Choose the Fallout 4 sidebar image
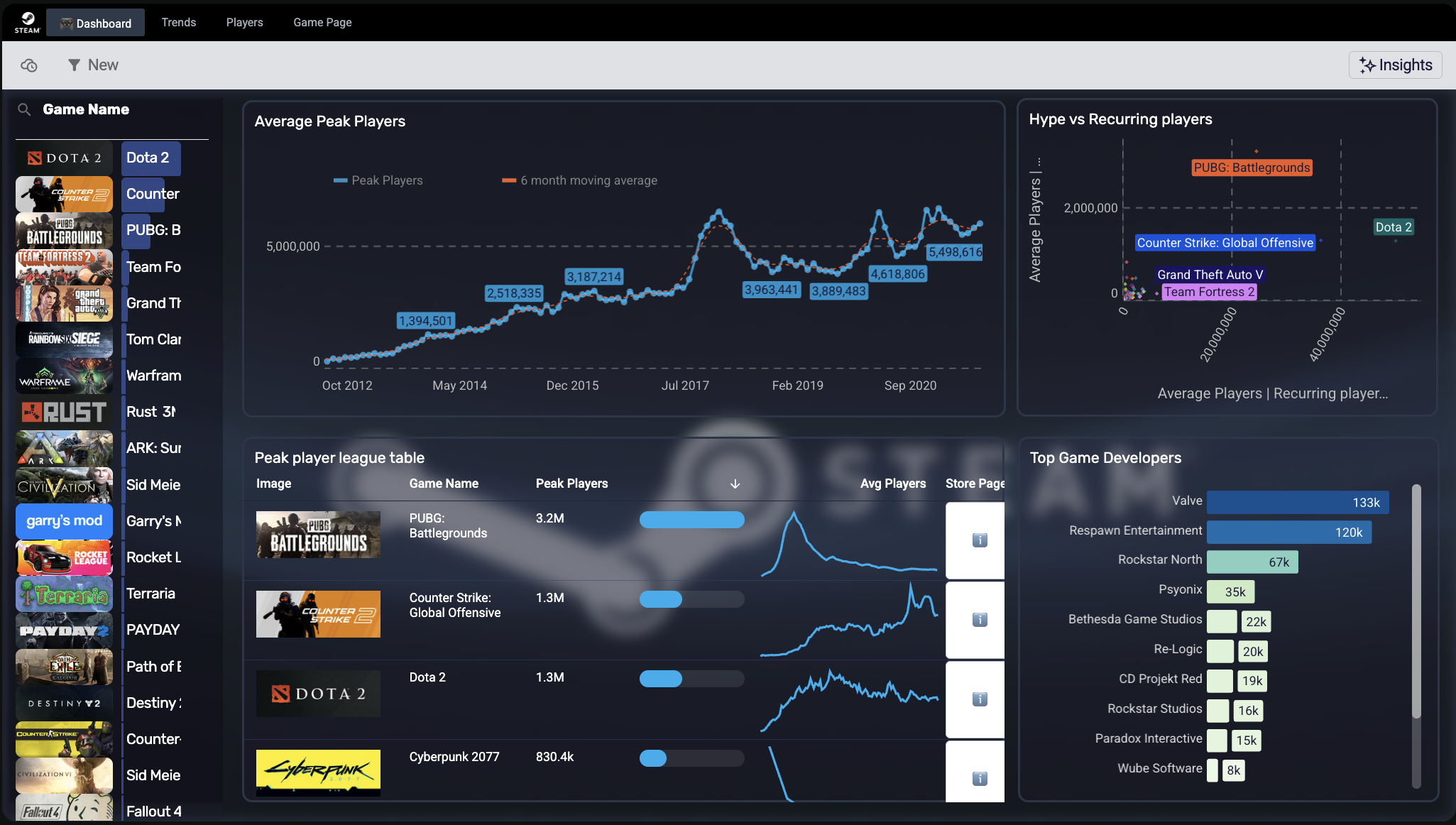Viewport: 1456px width, 825px height. click(64, 808)
